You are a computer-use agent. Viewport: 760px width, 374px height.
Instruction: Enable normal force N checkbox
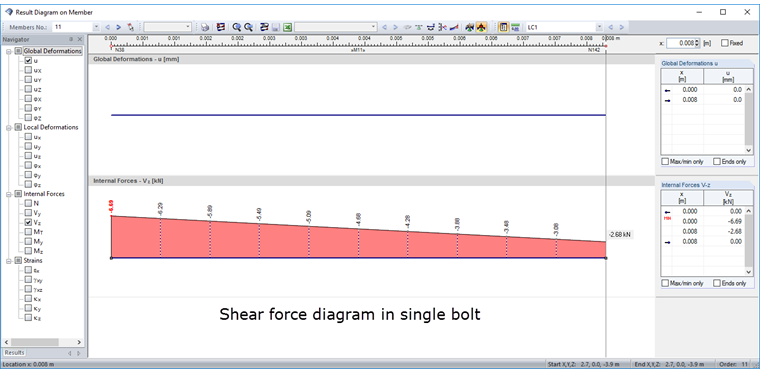(28, 203)
